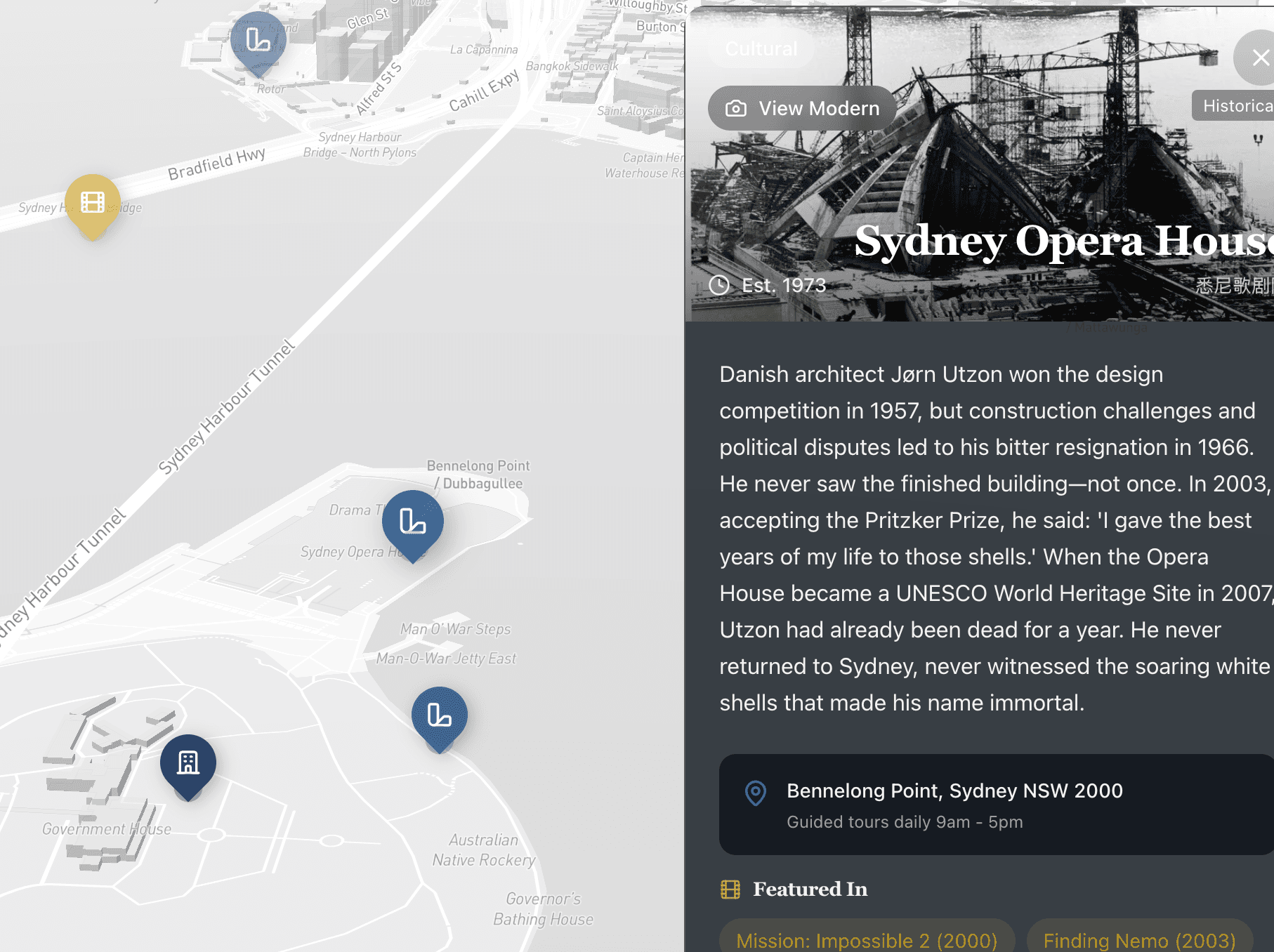Select the Cultural category tag

tap(761, 49)
